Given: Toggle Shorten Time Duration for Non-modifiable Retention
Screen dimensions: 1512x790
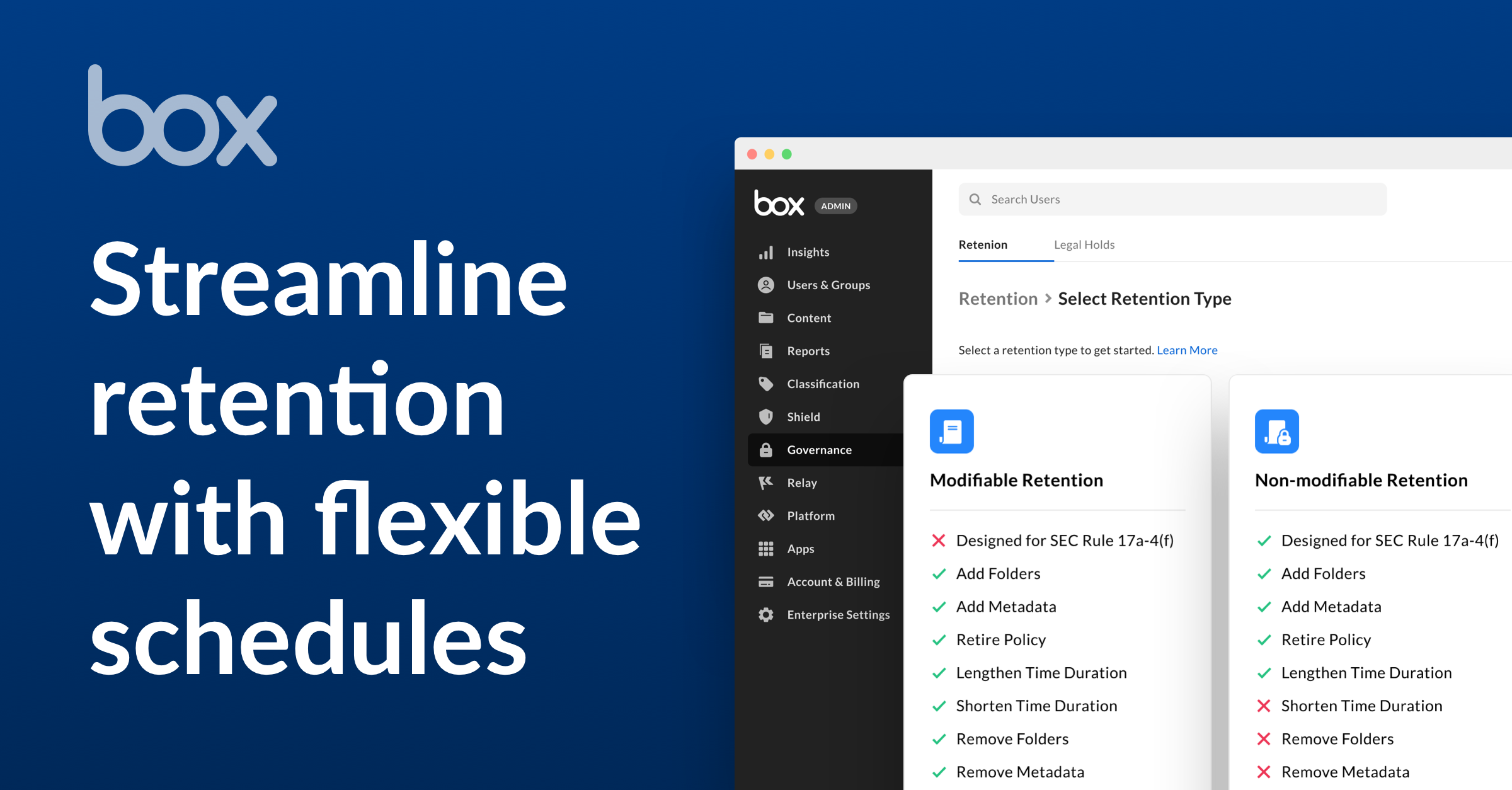Looking at the screenshot, I should 1264,706.
